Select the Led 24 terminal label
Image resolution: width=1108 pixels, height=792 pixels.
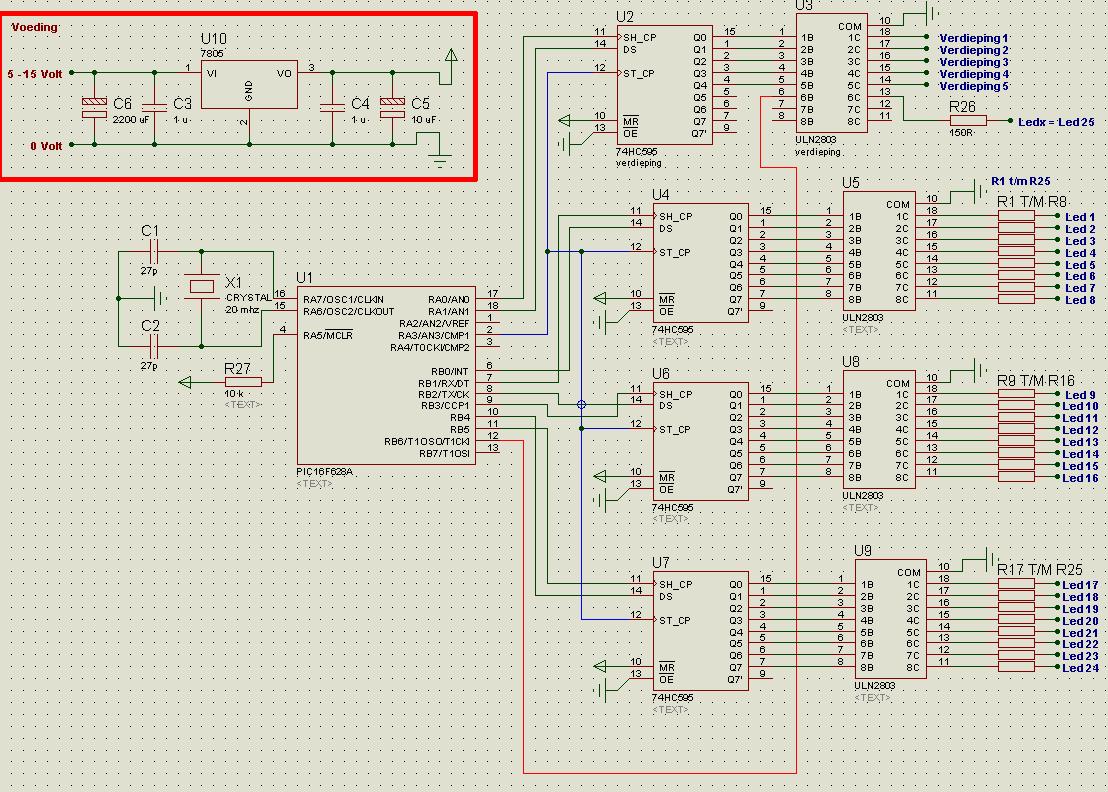[1079, 668]
